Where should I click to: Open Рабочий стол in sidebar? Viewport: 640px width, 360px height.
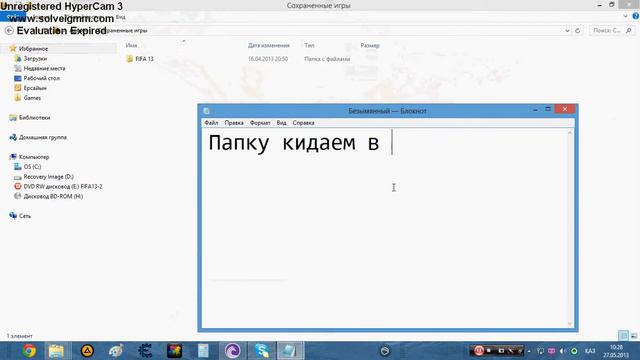click(41, 78)
